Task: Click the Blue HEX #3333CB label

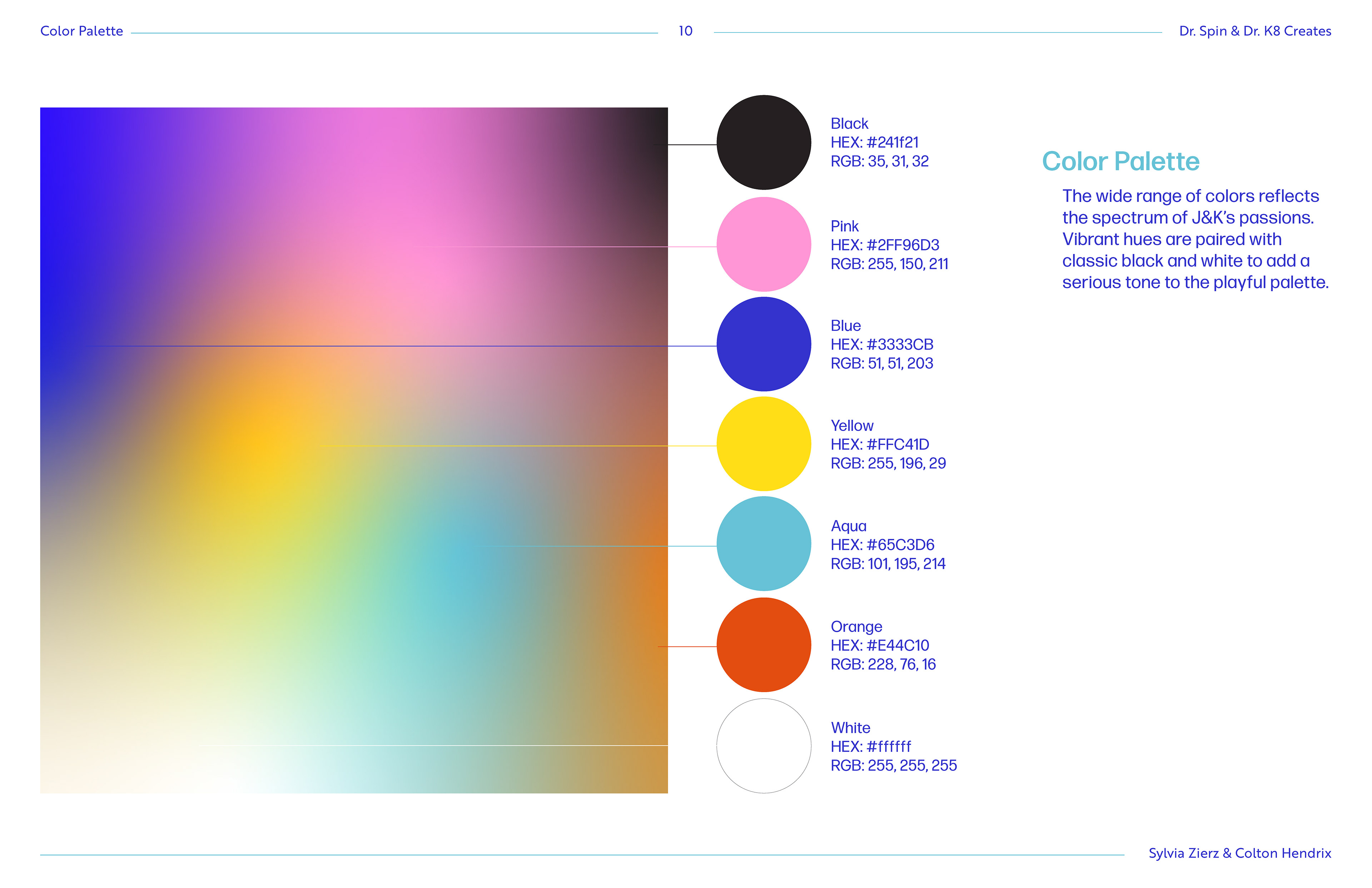Action: coord(881,345)
